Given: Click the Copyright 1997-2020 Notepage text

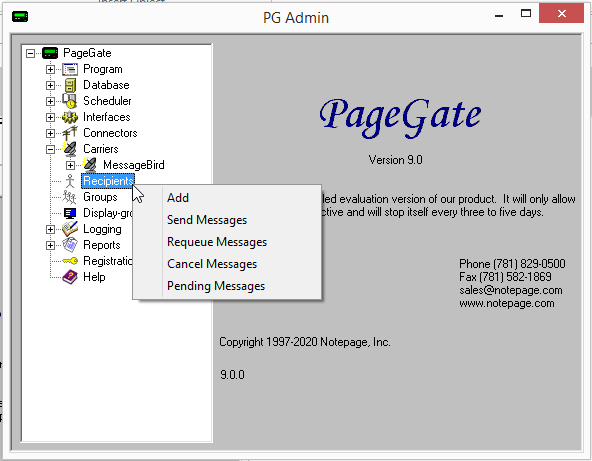Looking at the screenshot, I should (305, 342).
